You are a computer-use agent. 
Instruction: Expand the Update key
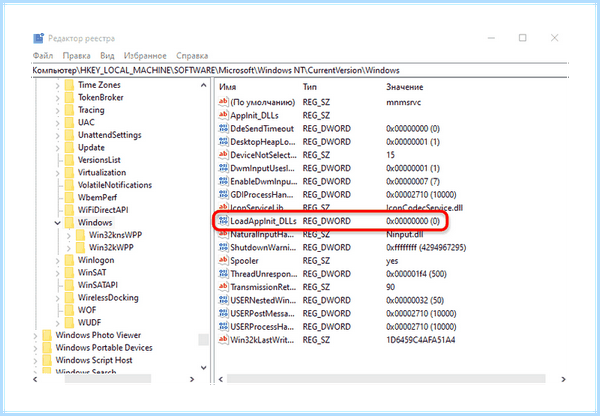point(57,148)
